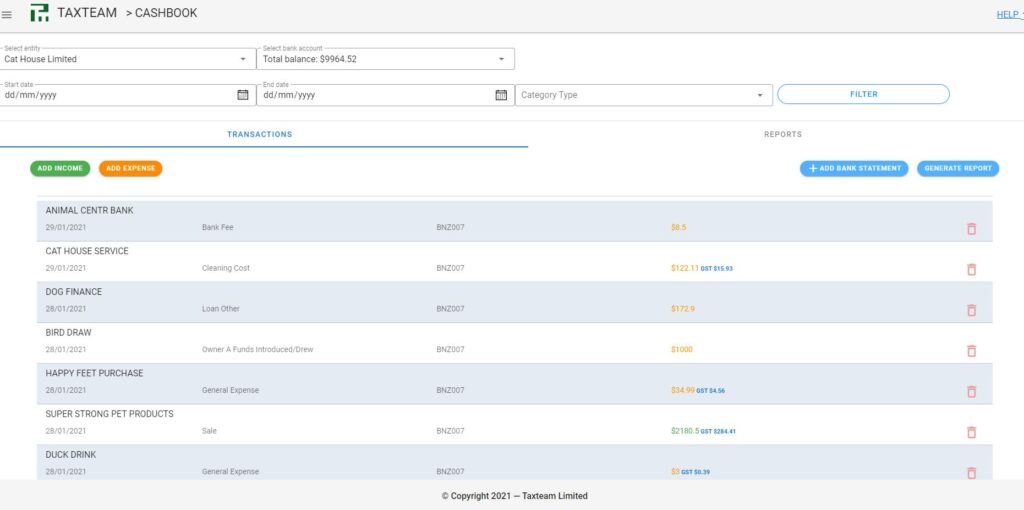
Task: Open the Category Type dropdown
Action: click(x=644, y=95)
